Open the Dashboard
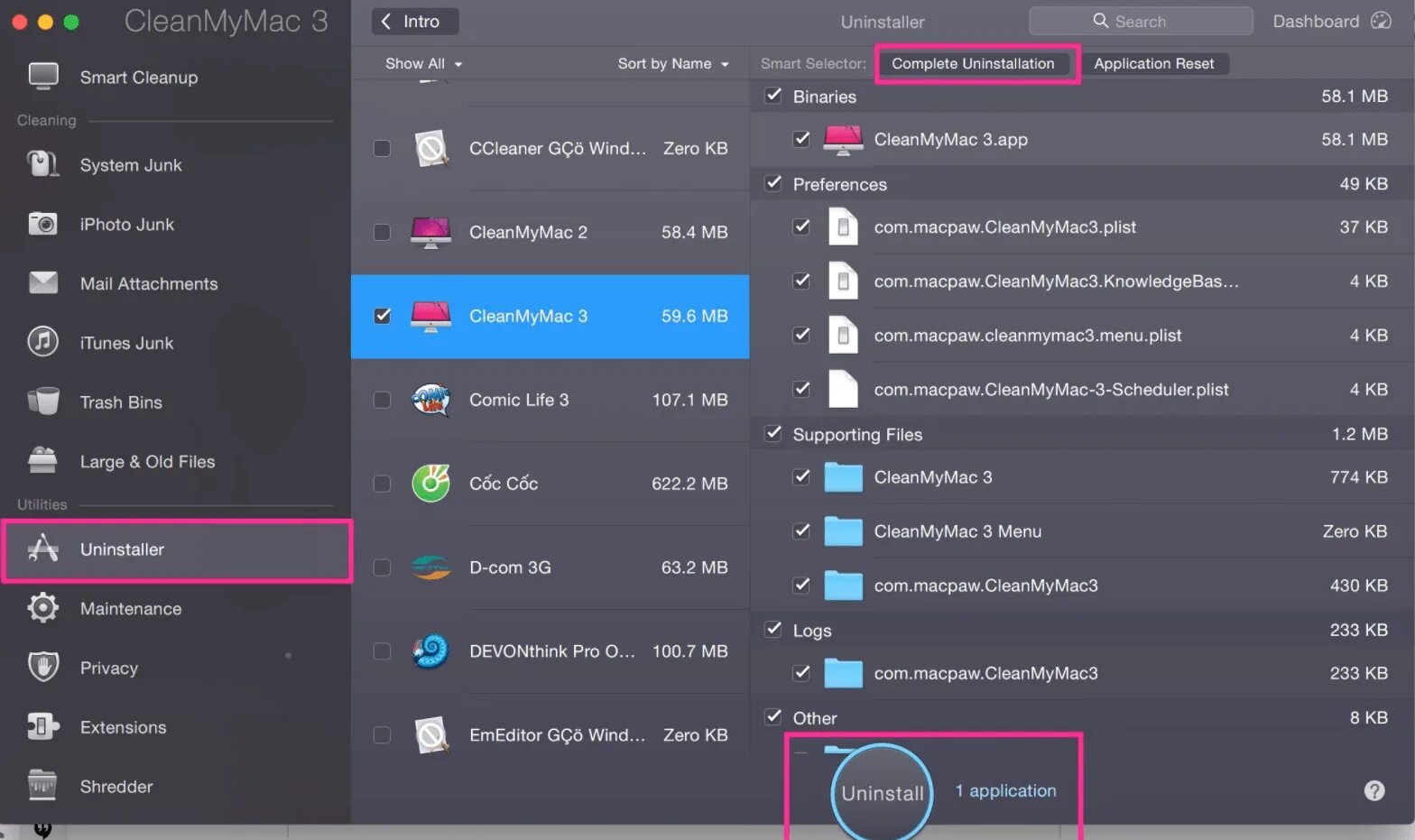1415x840 pixels. click(1332, 21)
